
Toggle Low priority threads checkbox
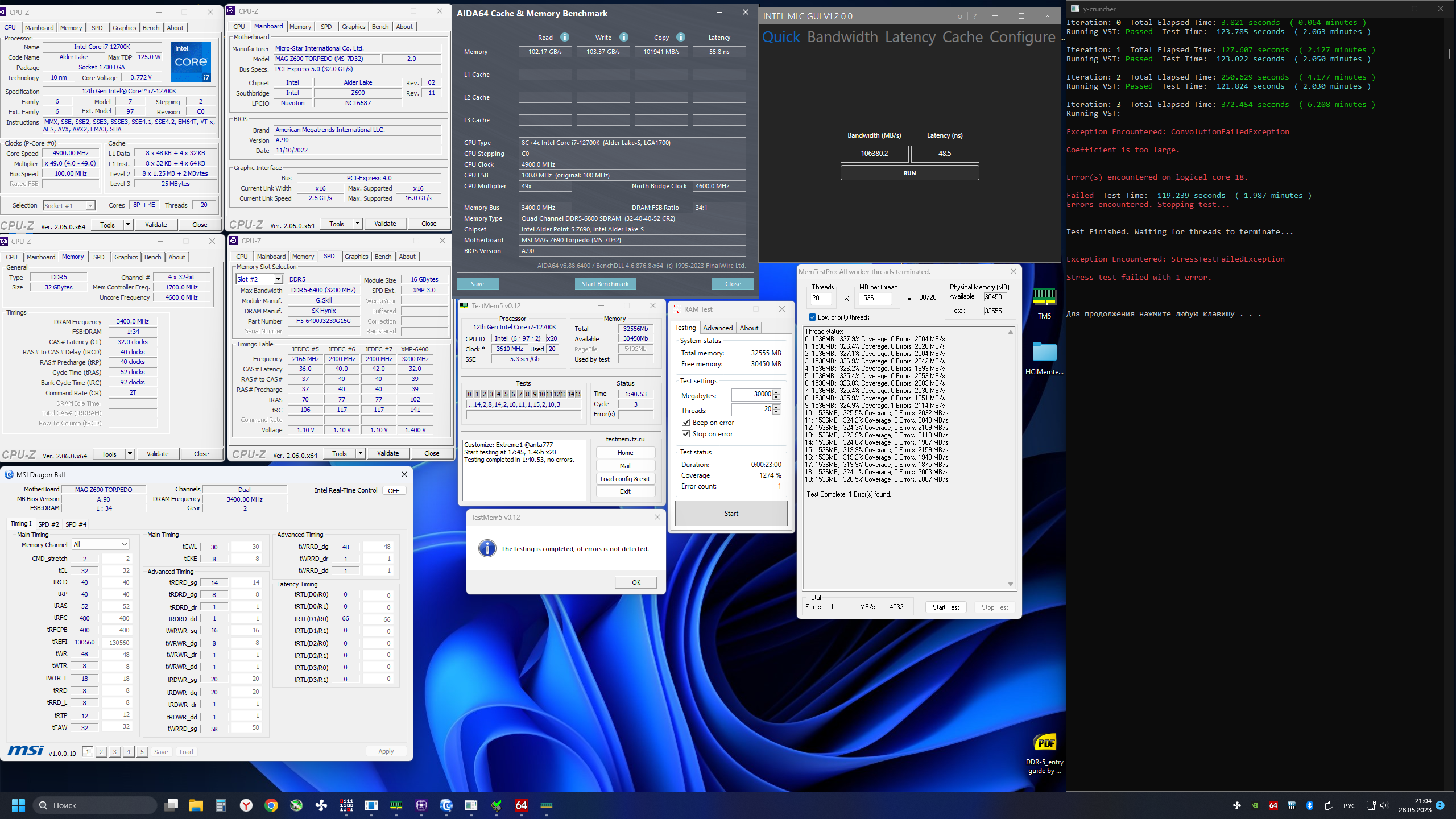tap(812, 317)
